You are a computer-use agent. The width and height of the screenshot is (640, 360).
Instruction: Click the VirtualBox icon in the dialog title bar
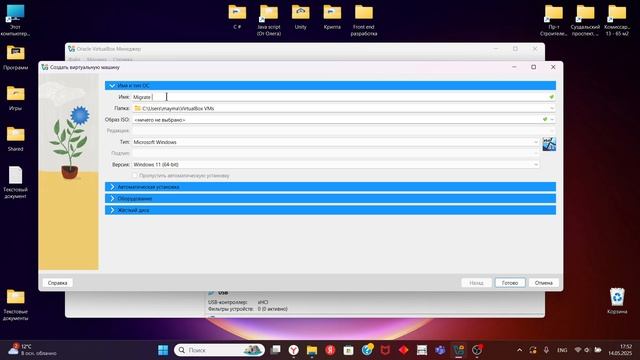click(x=45, y=67)
